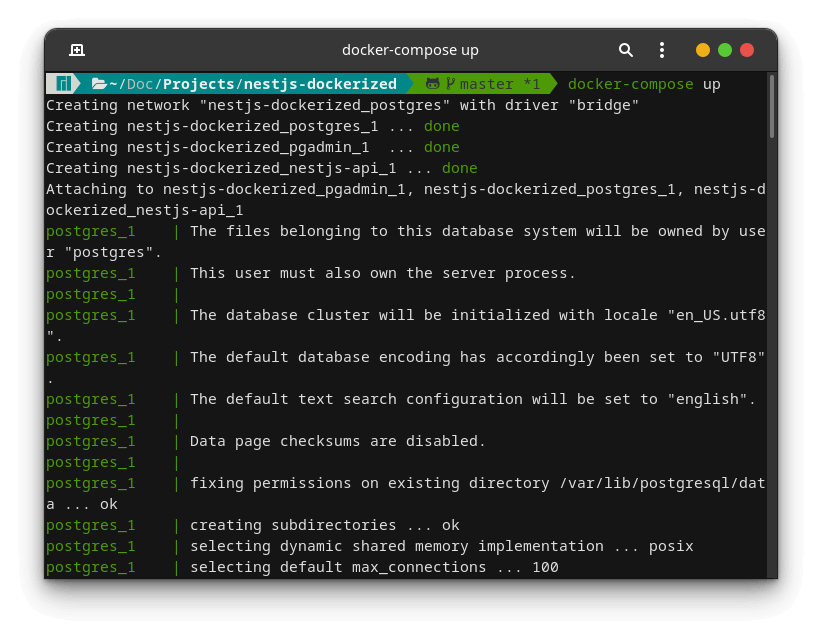The image size is (822, 639).
Task: Open terminal search with magnifier icon
Action: 625,50
